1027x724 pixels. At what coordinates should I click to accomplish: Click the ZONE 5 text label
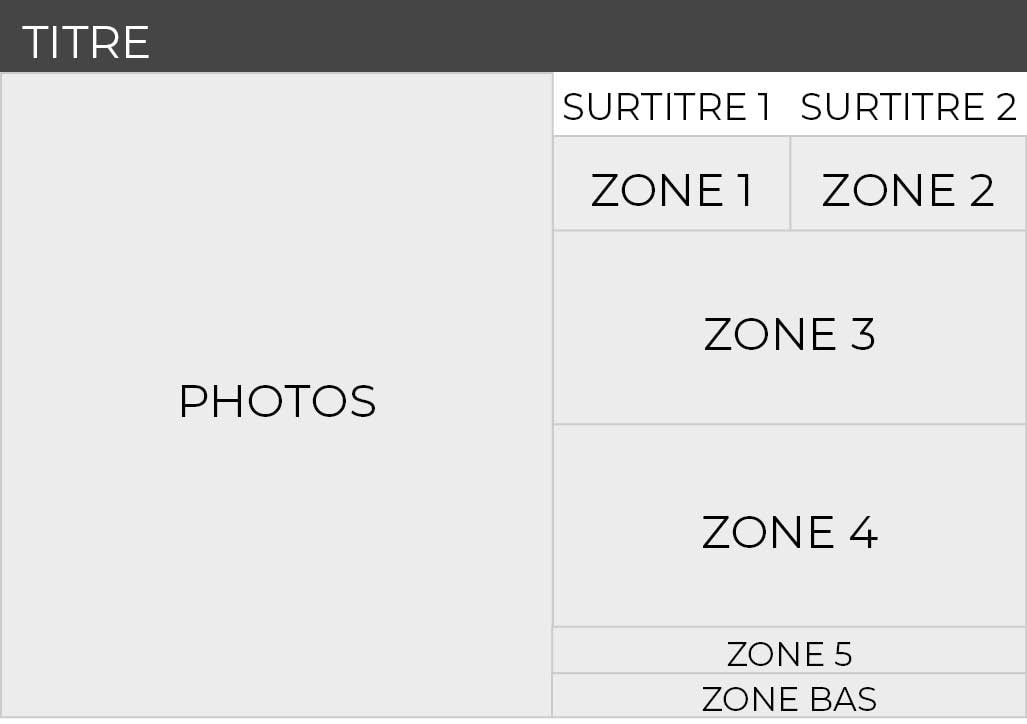click(x=789, y=654)
